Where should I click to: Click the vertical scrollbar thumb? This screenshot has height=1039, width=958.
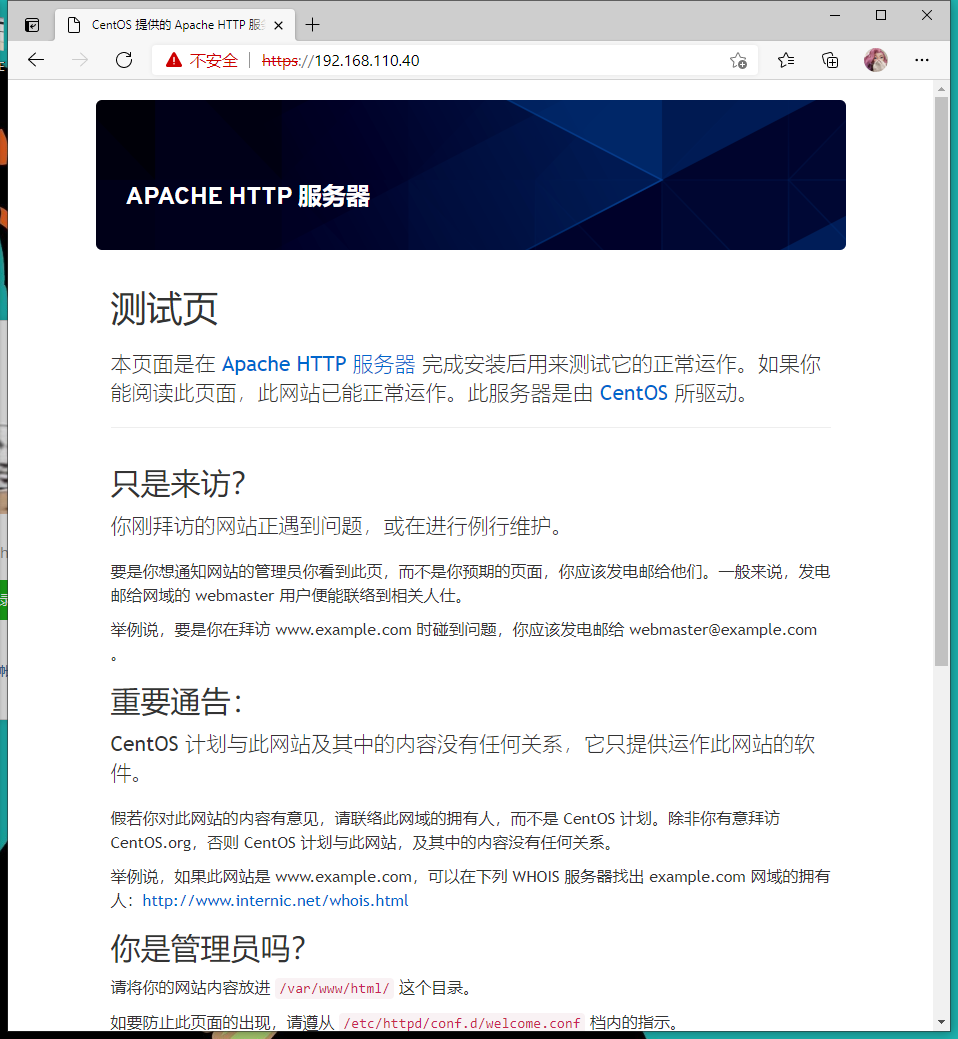pos(941,381)
